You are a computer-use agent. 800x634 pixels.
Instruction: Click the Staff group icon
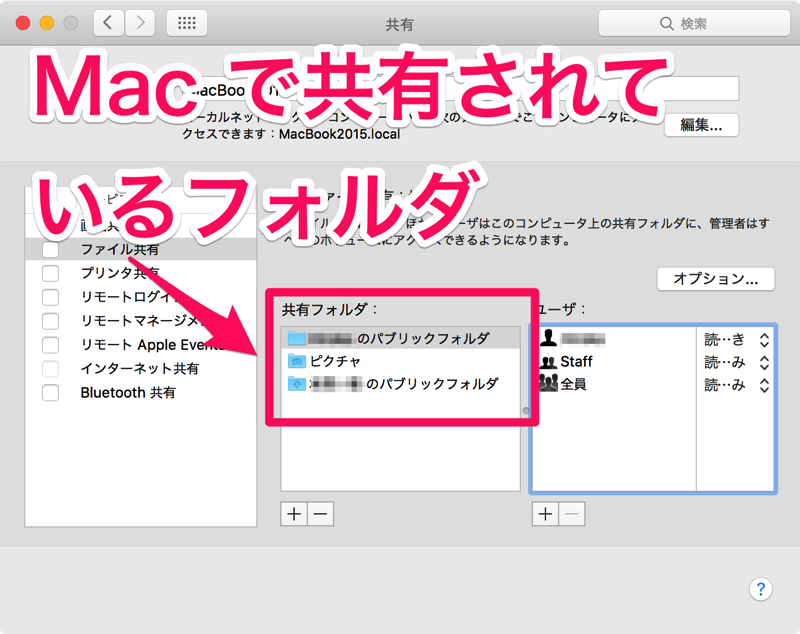[x=548, y=362]
